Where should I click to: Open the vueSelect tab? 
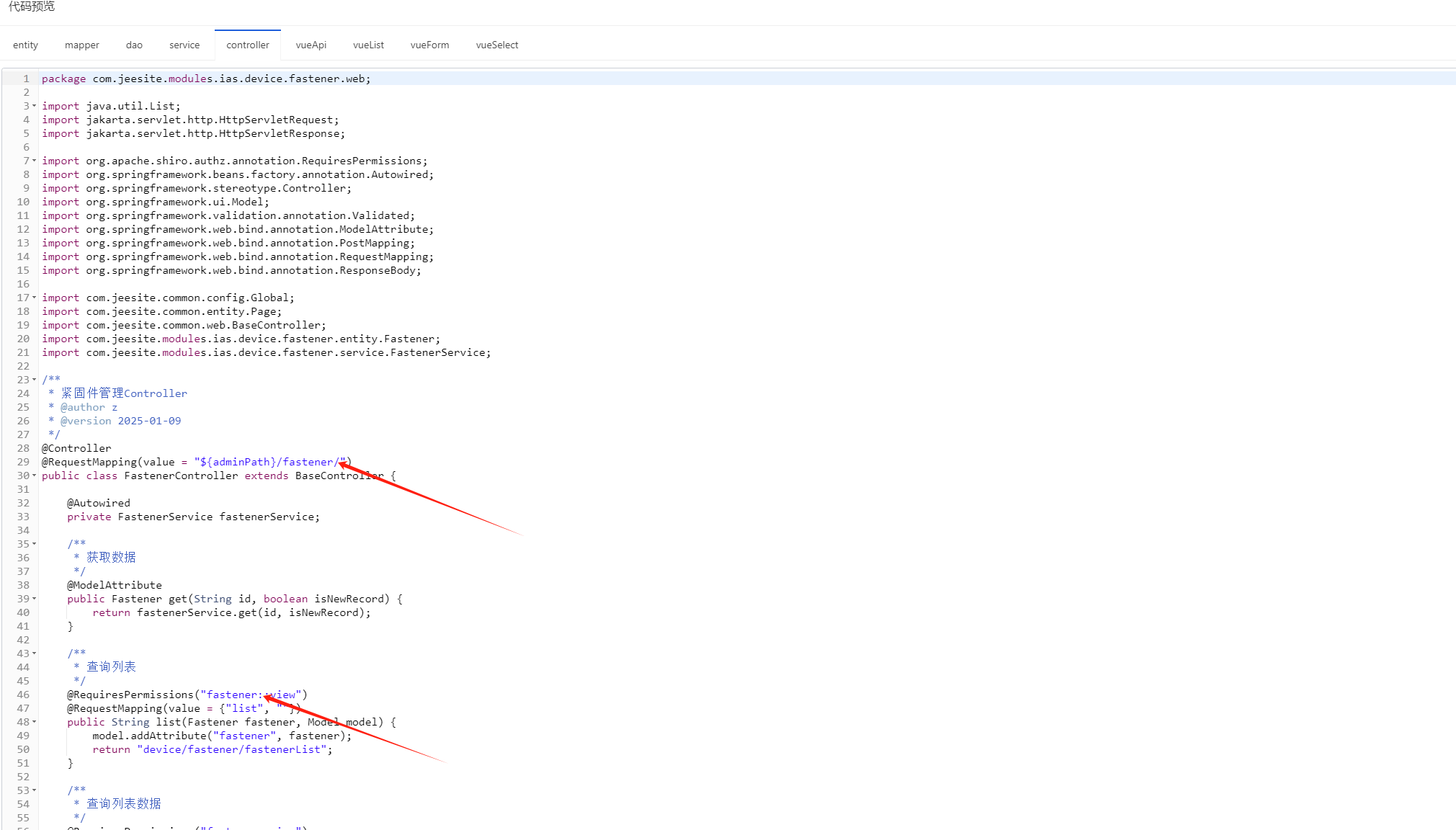(x=497, y=45)
